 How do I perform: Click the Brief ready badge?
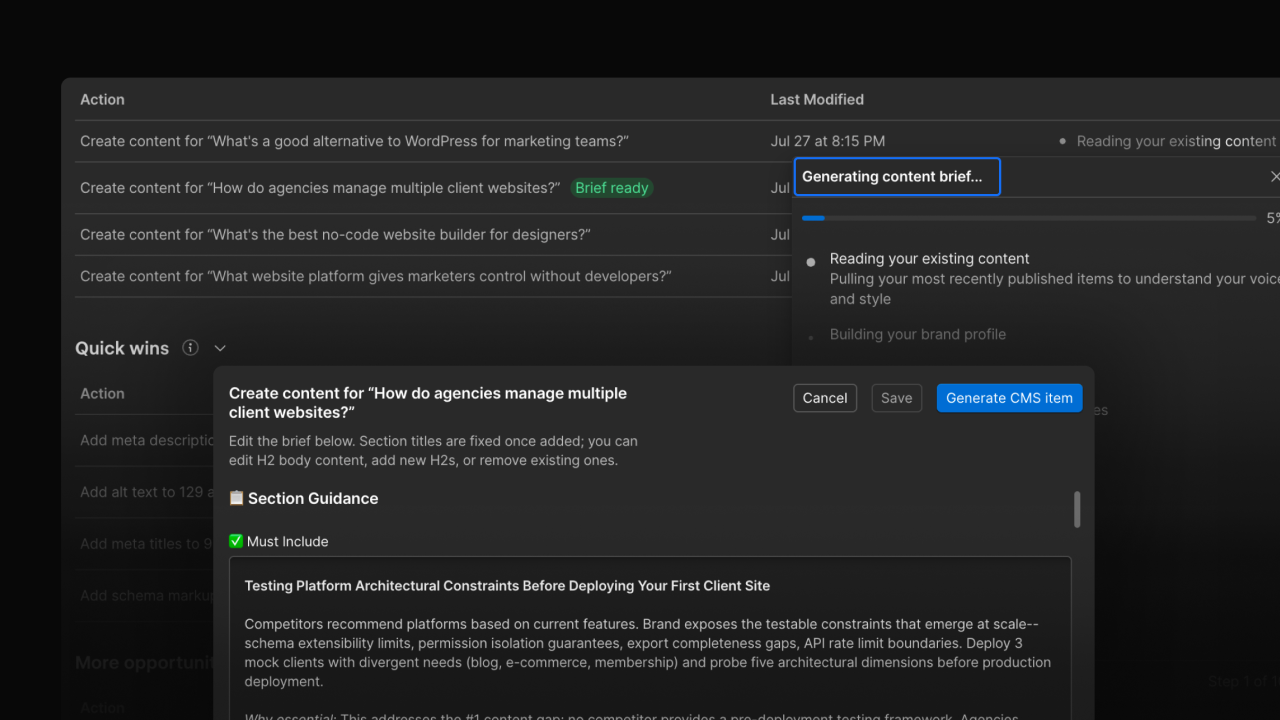(x=612, y=188)
